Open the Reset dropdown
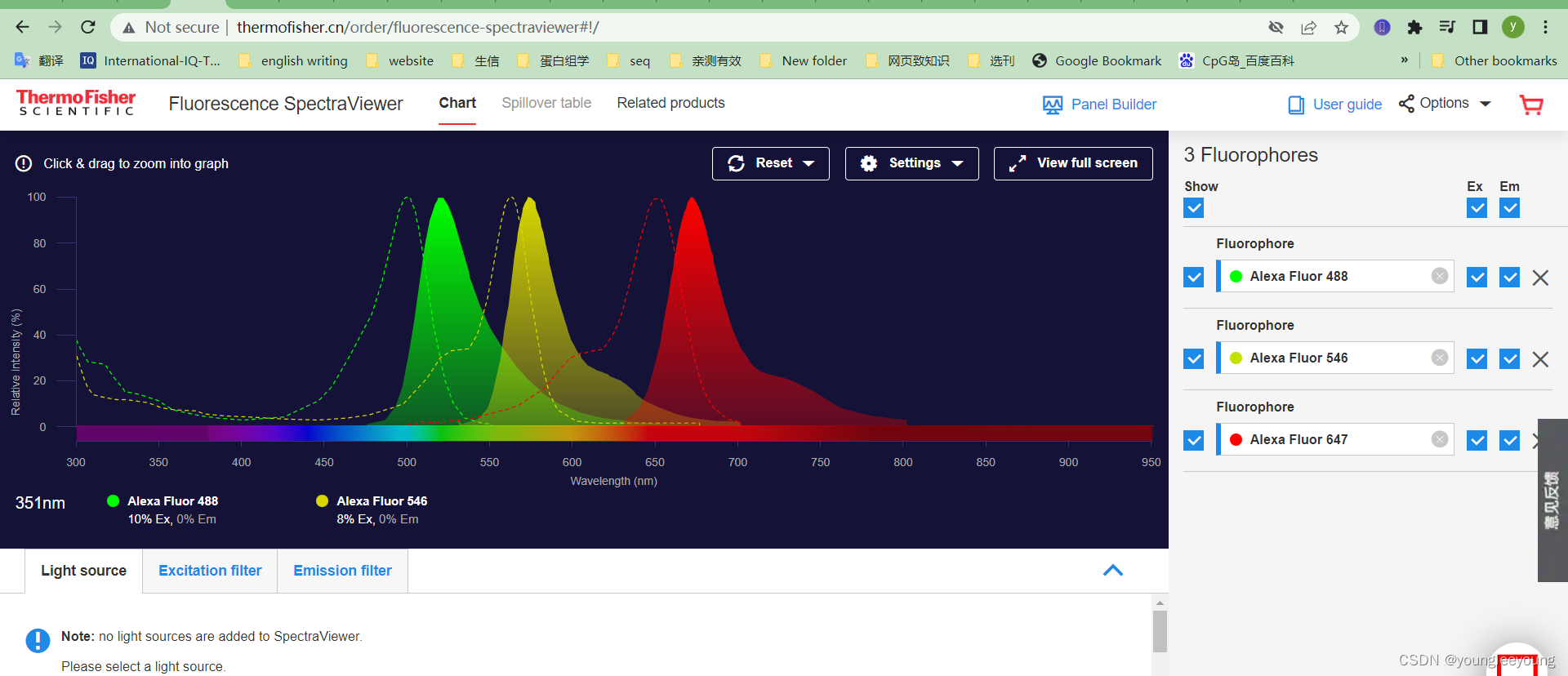 click(x=771, y=163)
